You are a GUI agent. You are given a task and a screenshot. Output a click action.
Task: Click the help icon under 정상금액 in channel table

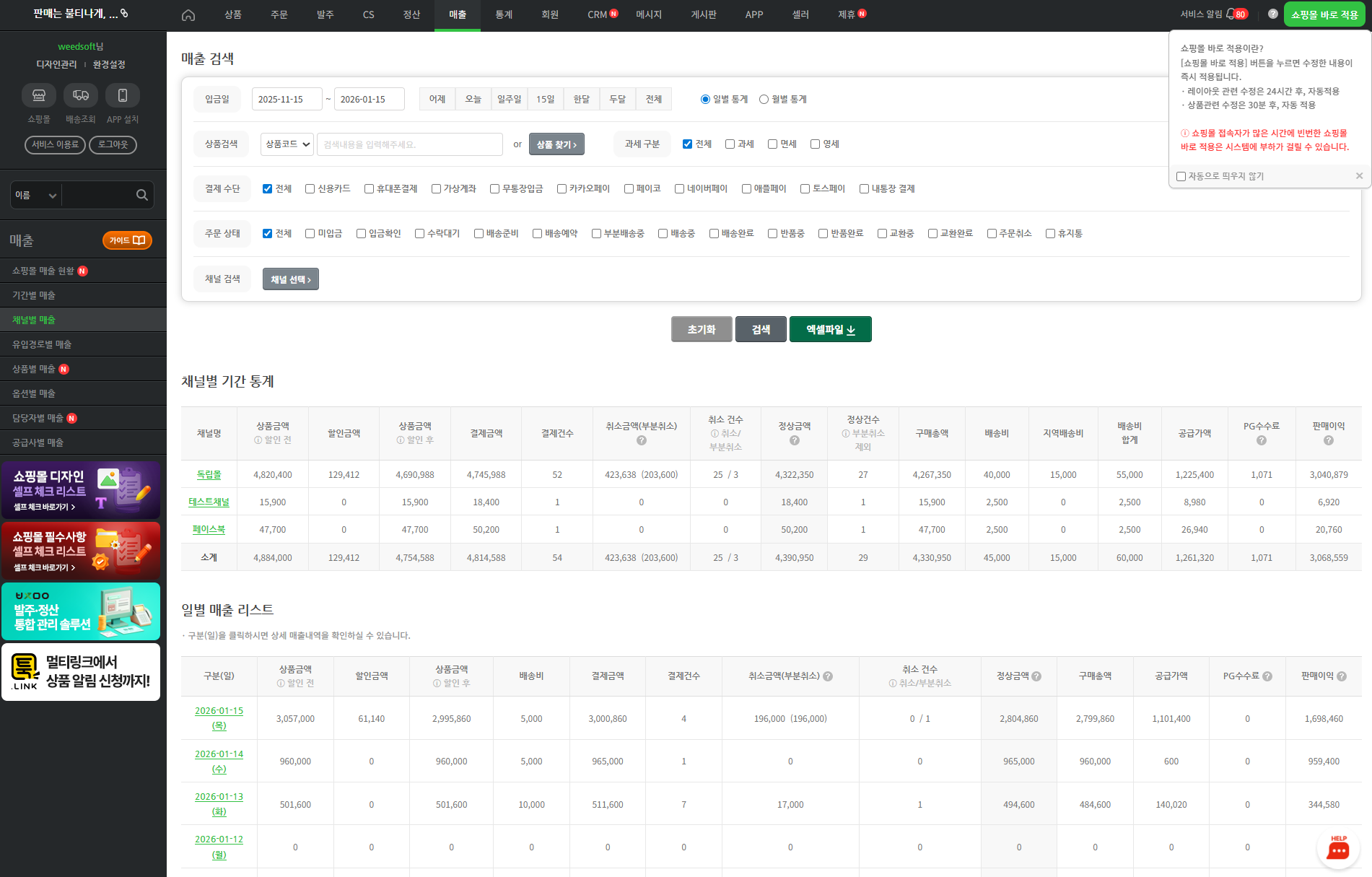(795, 440)
